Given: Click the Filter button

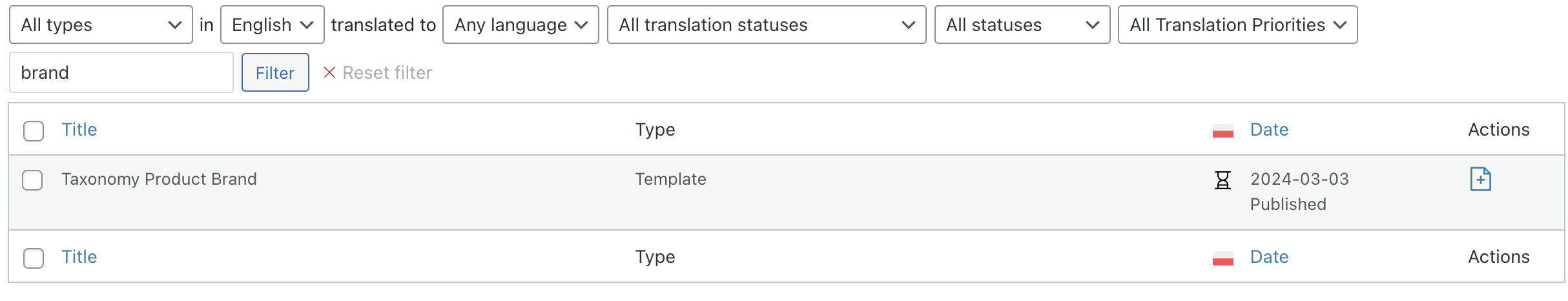Looking at the screenshot, I should pyautogui.click(x=275, y=72).
